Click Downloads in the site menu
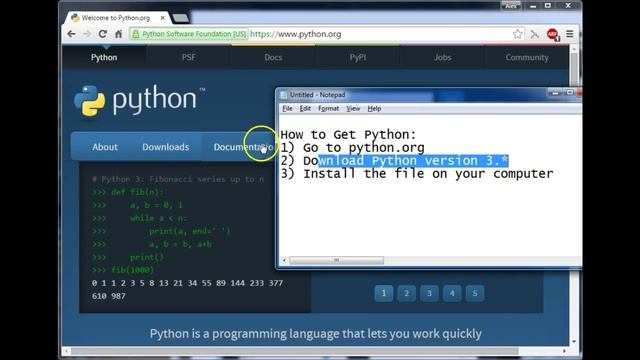The width and height of the screenshot is (640, 360). (166, 147)
